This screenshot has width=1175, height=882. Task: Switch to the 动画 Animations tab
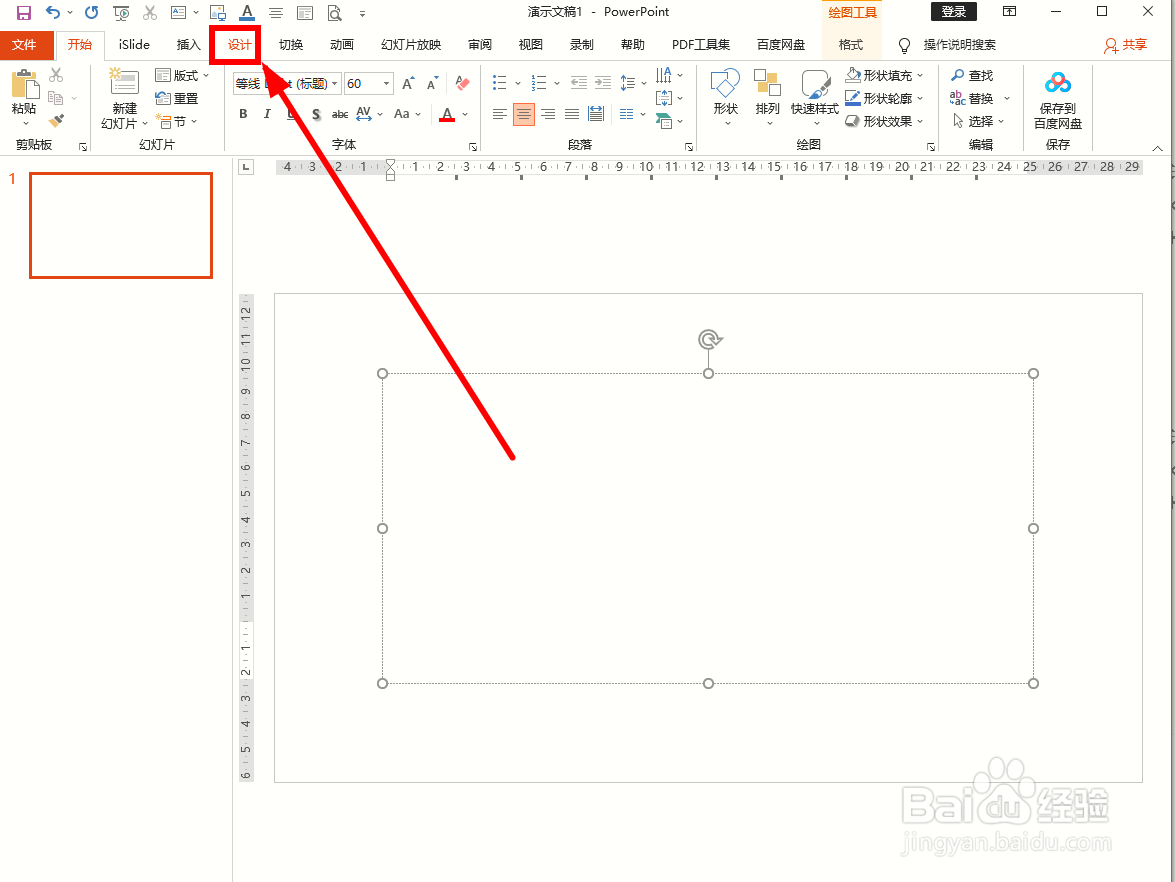coord(342,45)
